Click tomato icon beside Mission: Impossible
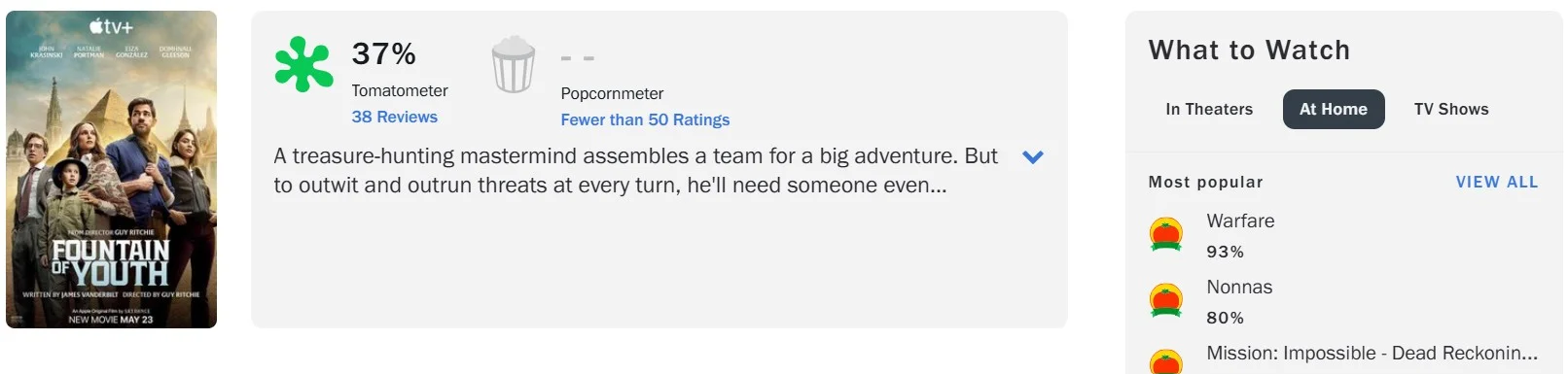This screenshot has height=374, width=1568. coord(1165,361)
